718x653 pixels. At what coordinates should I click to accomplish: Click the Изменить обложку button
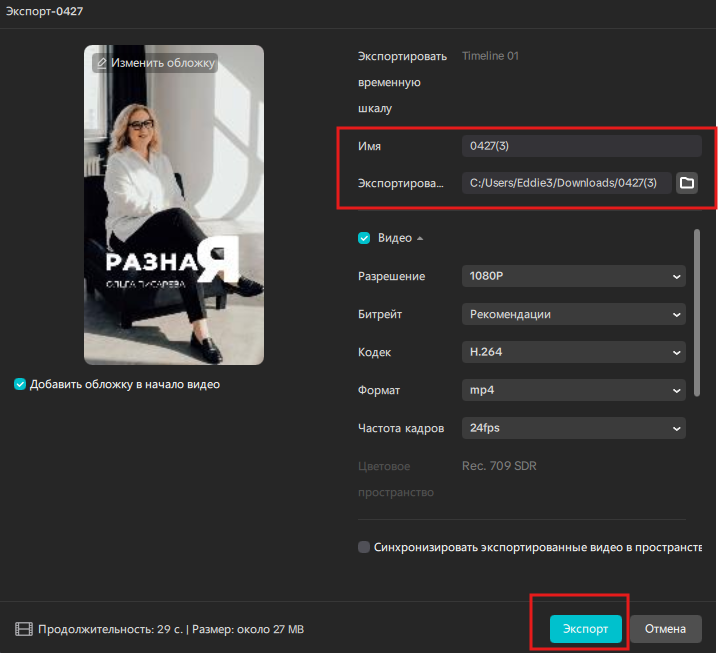[x=155, y=63]
